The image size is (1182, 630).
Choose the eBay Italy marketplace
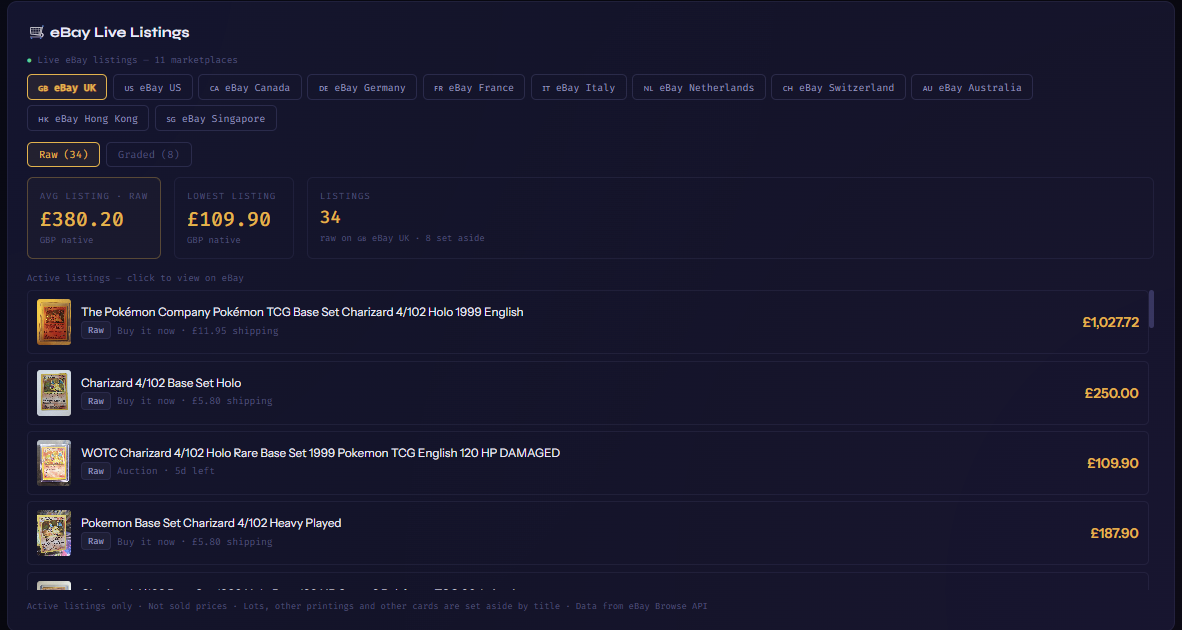579,87
